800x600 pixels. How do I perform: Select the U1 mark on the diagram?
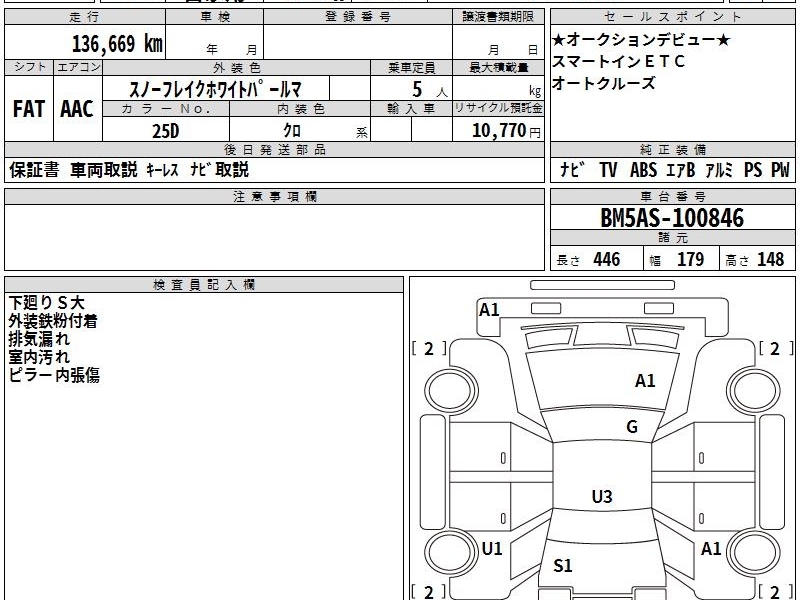[492, 548]
